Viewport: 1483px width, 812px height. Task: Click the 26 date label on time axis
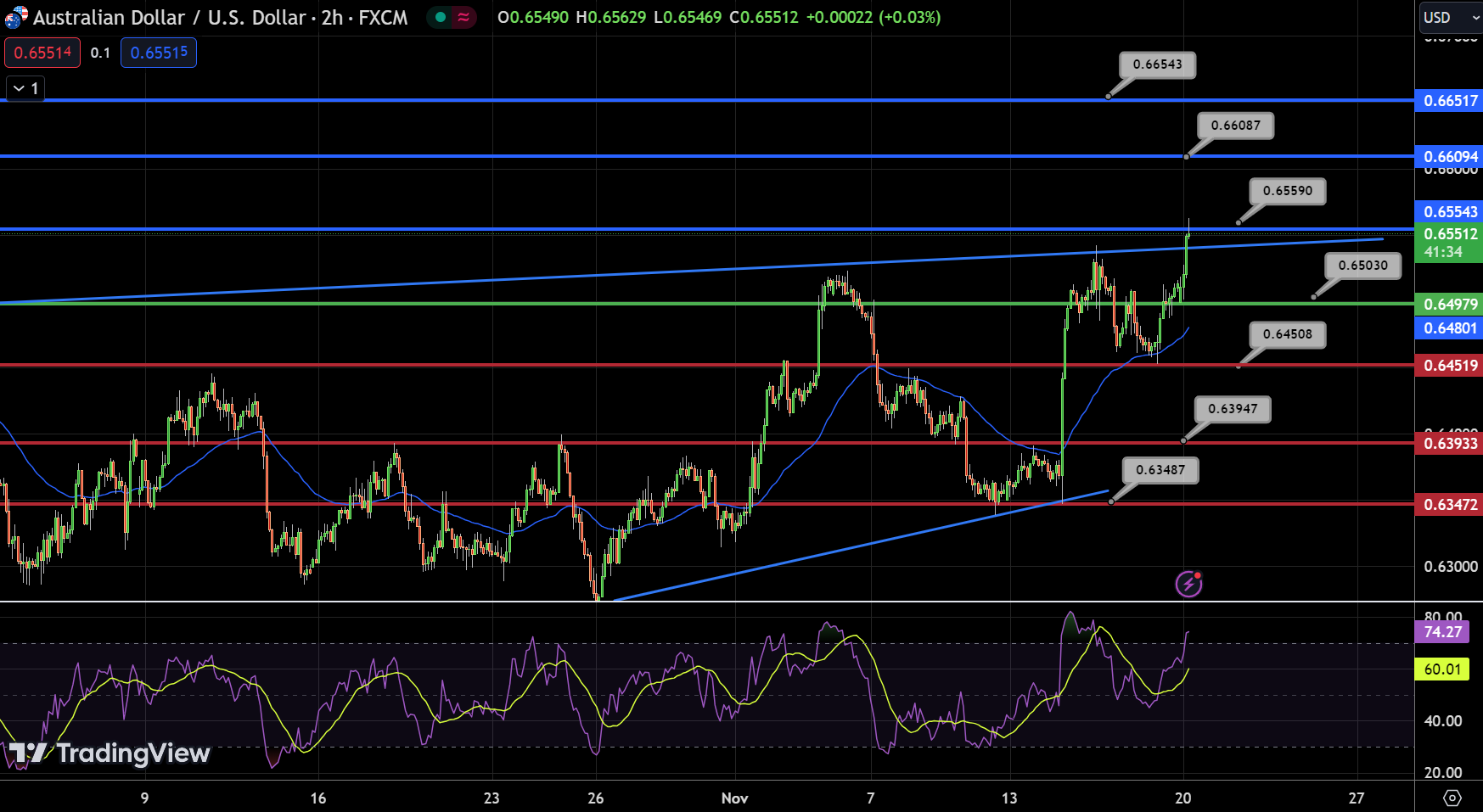[595, 798]
